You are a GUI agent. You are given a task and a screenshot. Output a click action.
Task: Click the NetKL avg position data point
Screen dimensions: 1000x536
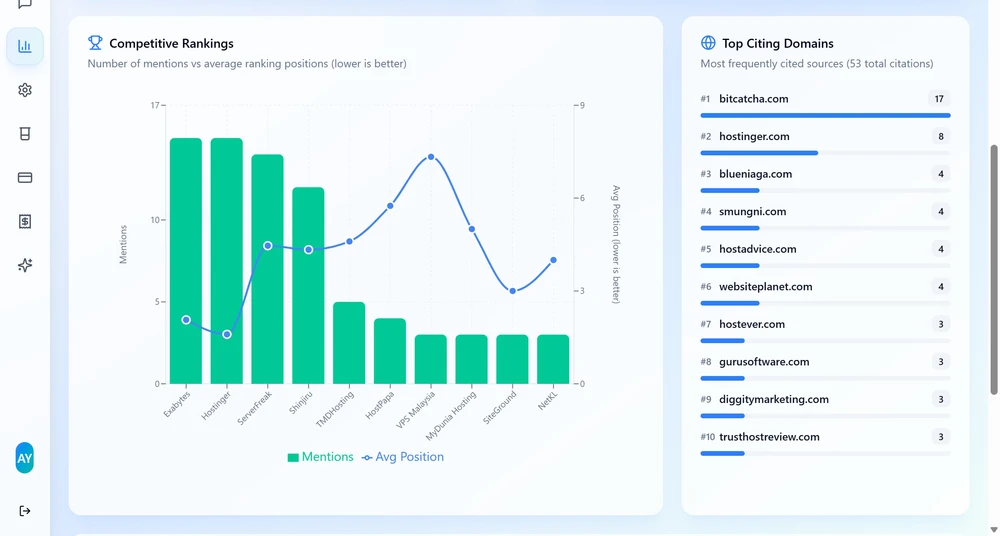click(x=554, y=260)
